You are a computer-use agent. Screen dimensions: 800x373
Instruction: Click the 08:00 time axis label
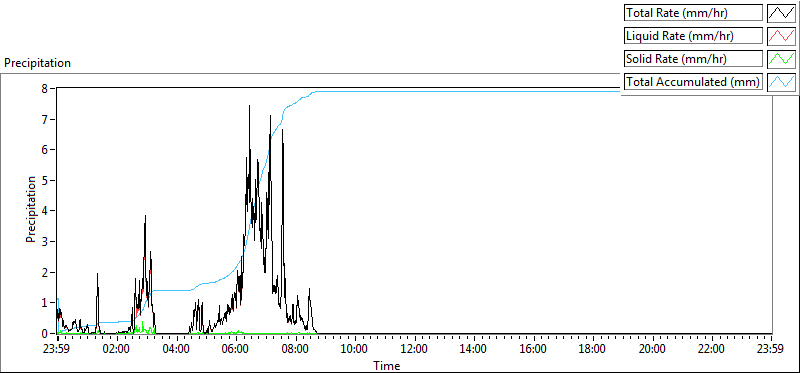click(x=295, y=350)
